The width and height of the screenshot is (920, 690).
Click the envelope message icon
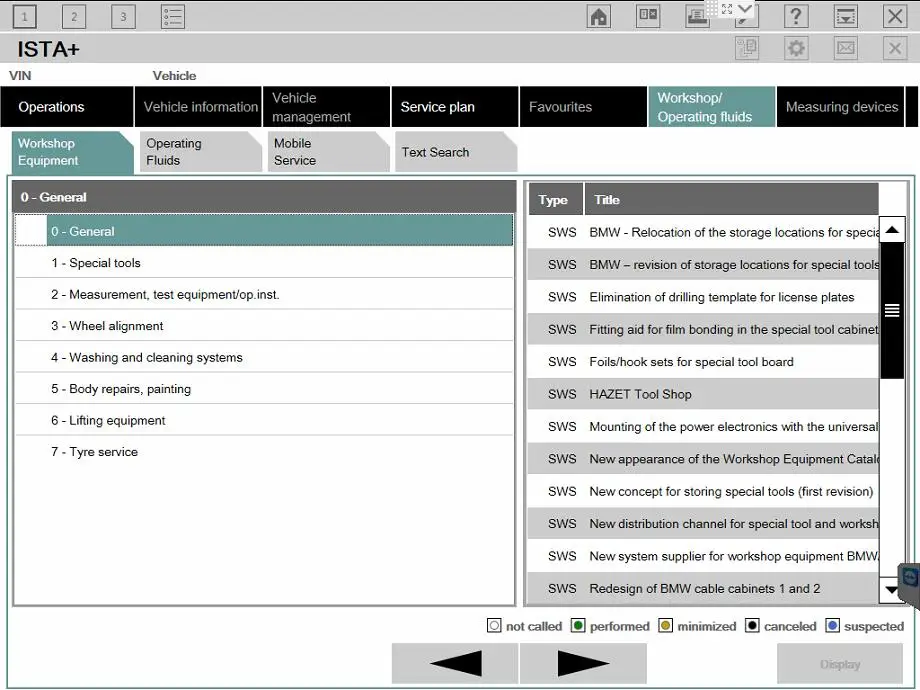(x=845, y=48)
